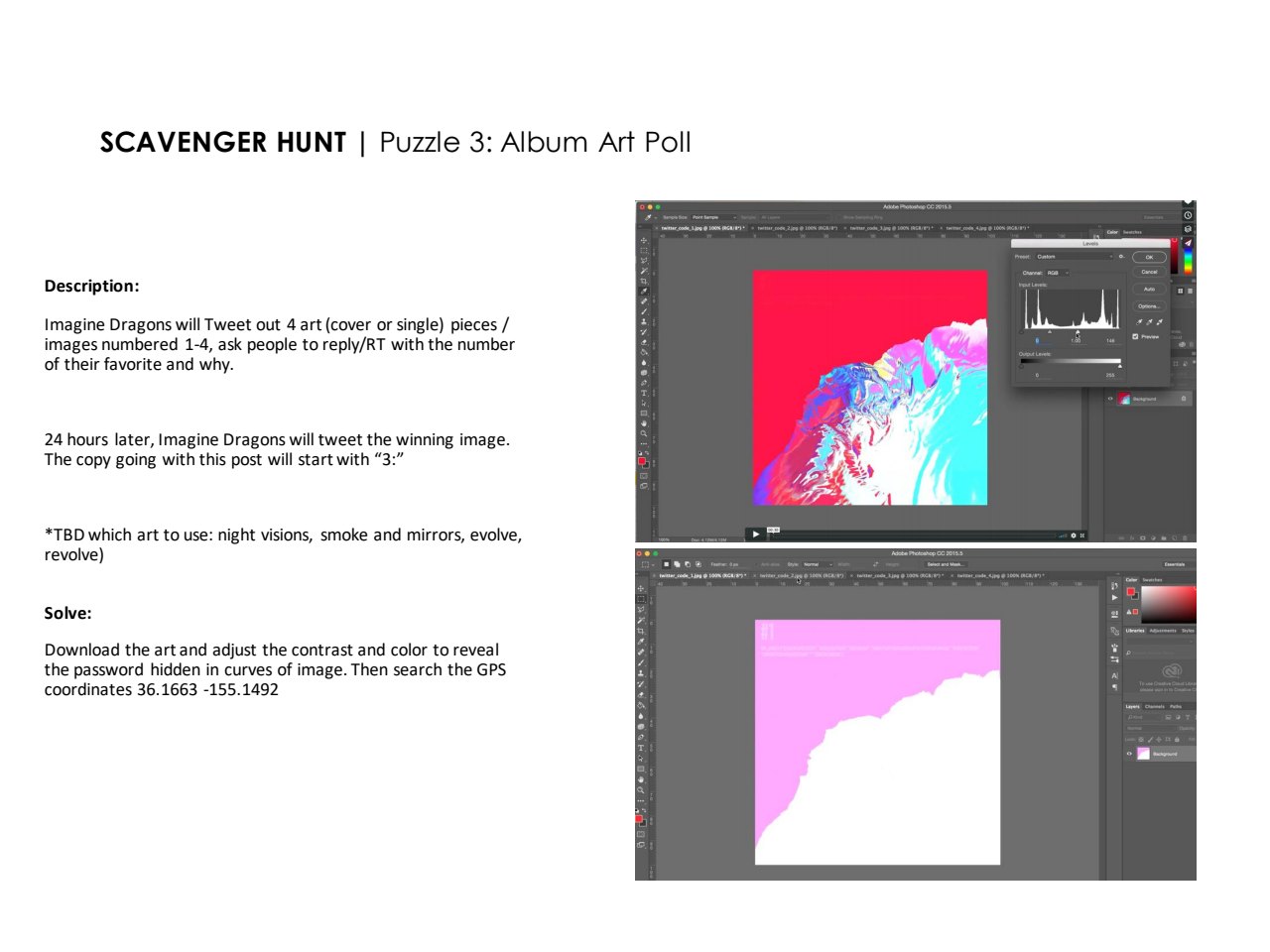
Task: Click the input level field showing 146
Action: point(1110,341)
